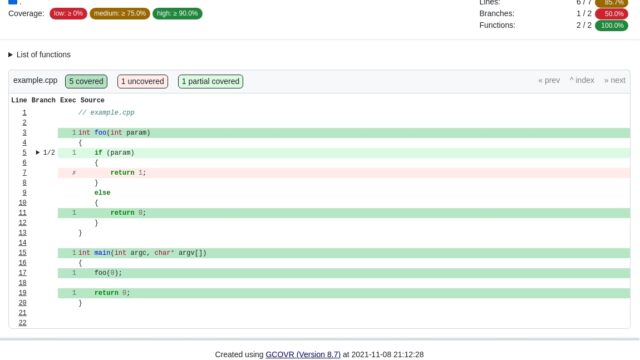This screenshot has width=640, height=360.
Task: Jump to line number 22 anchor
Action: pos(22,322)
